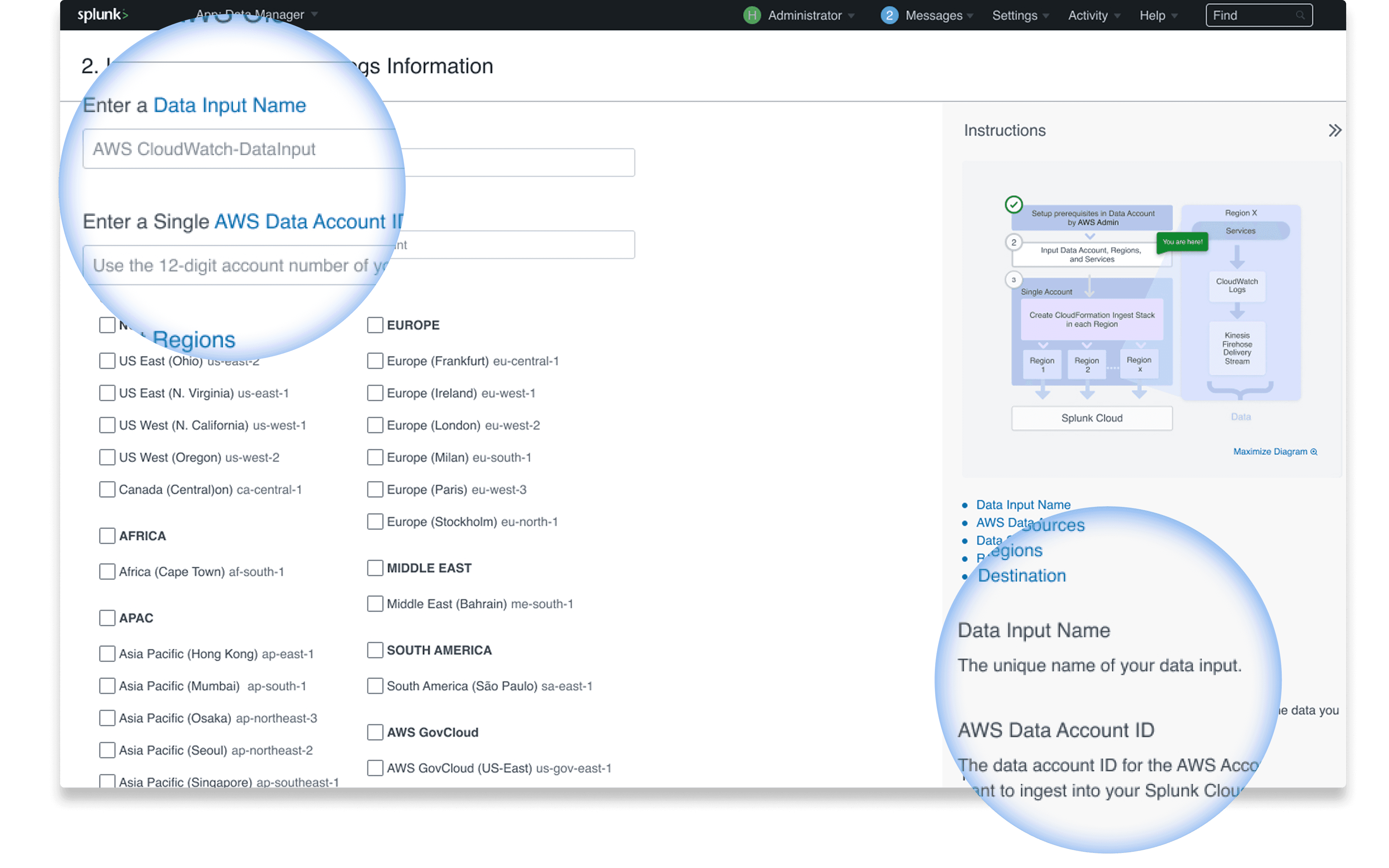
Task: Click the Data Input Name instructions link
Action: pyautogui.click(x=1023, y=505)
